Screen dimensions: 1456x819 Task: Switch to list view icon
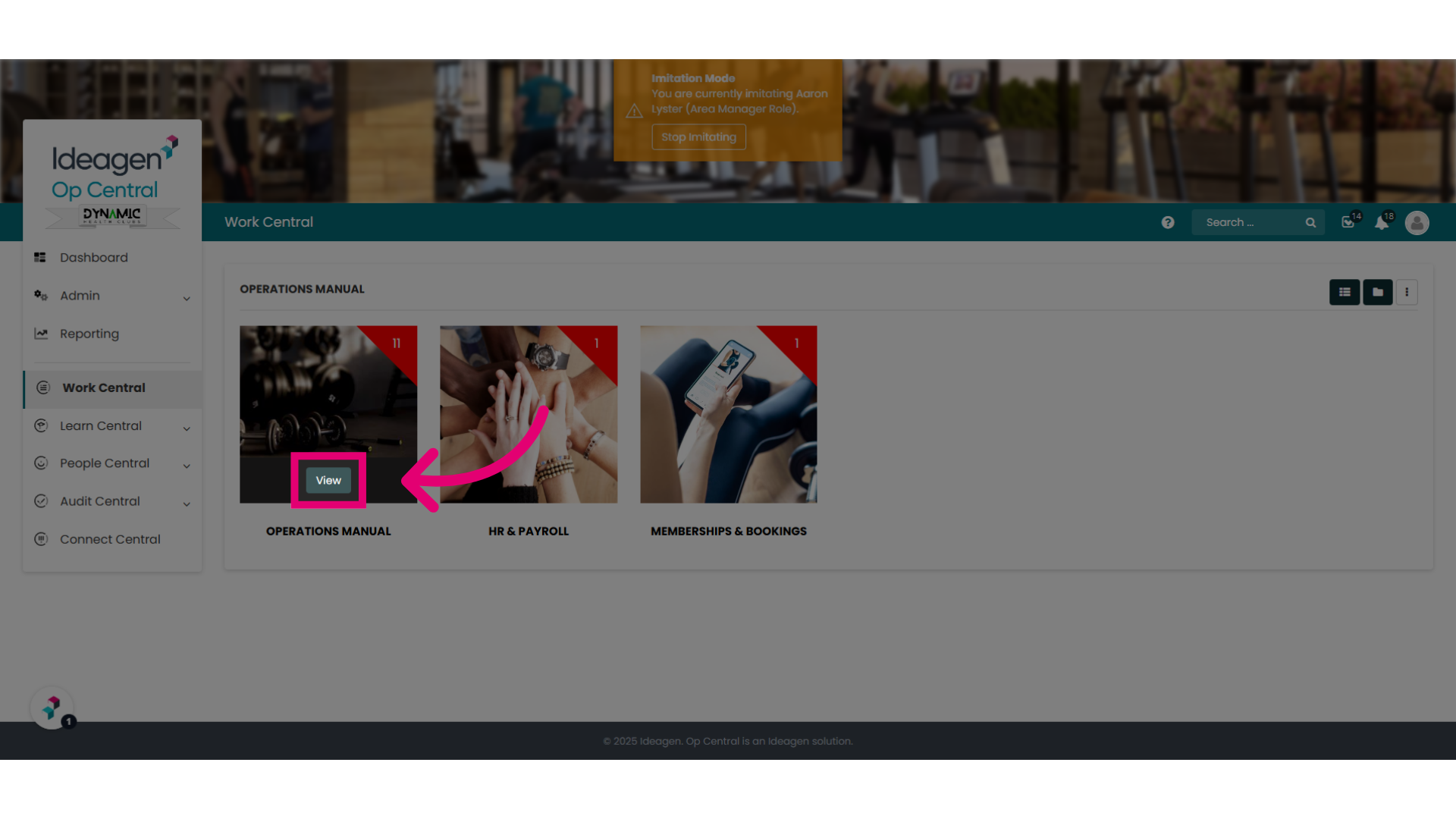(1345, 292)
